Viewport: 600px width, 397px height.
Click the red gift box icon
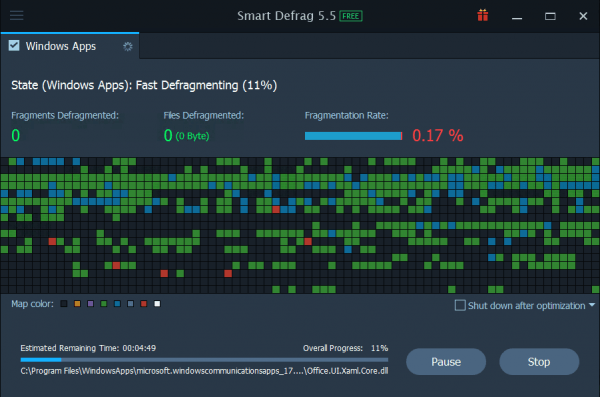pyautogui.click(x=483, y=16)
